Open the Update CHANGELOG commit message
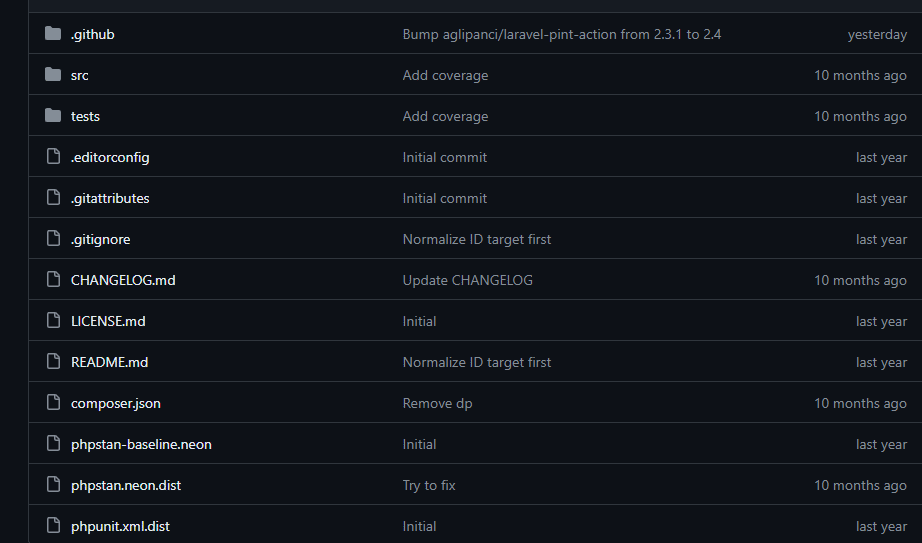 (467, 280)
